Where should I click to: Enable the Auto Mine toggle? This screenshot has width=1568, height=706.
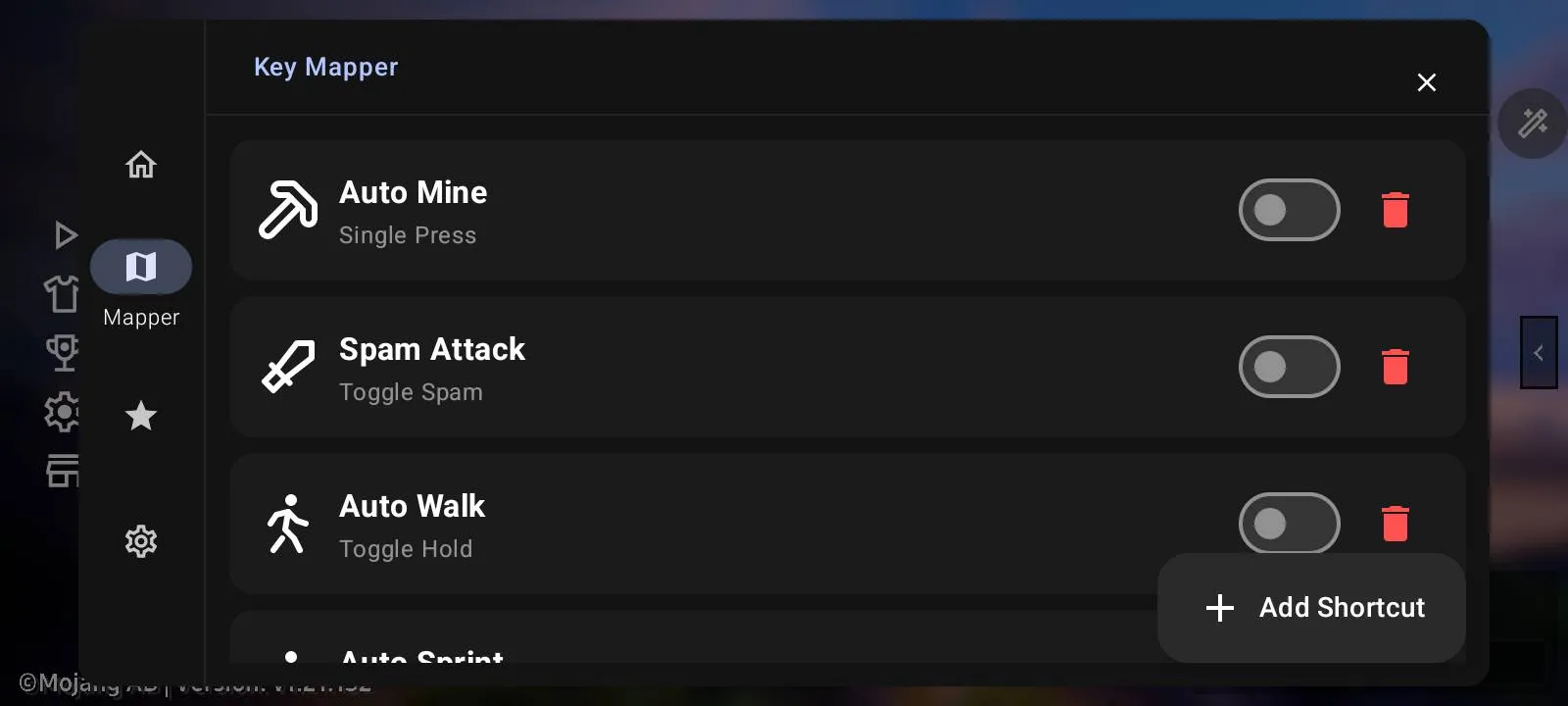(x=1289, y=210)
